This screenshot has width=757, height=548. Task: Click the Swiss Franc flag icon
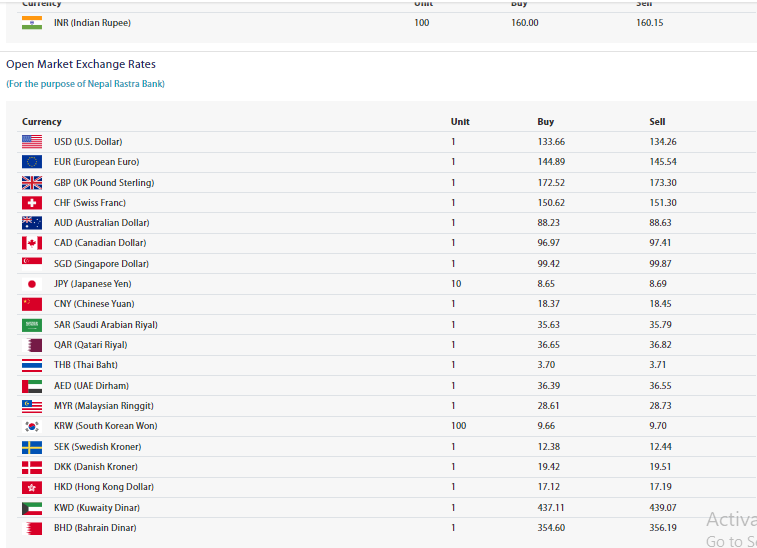(32, 203)
